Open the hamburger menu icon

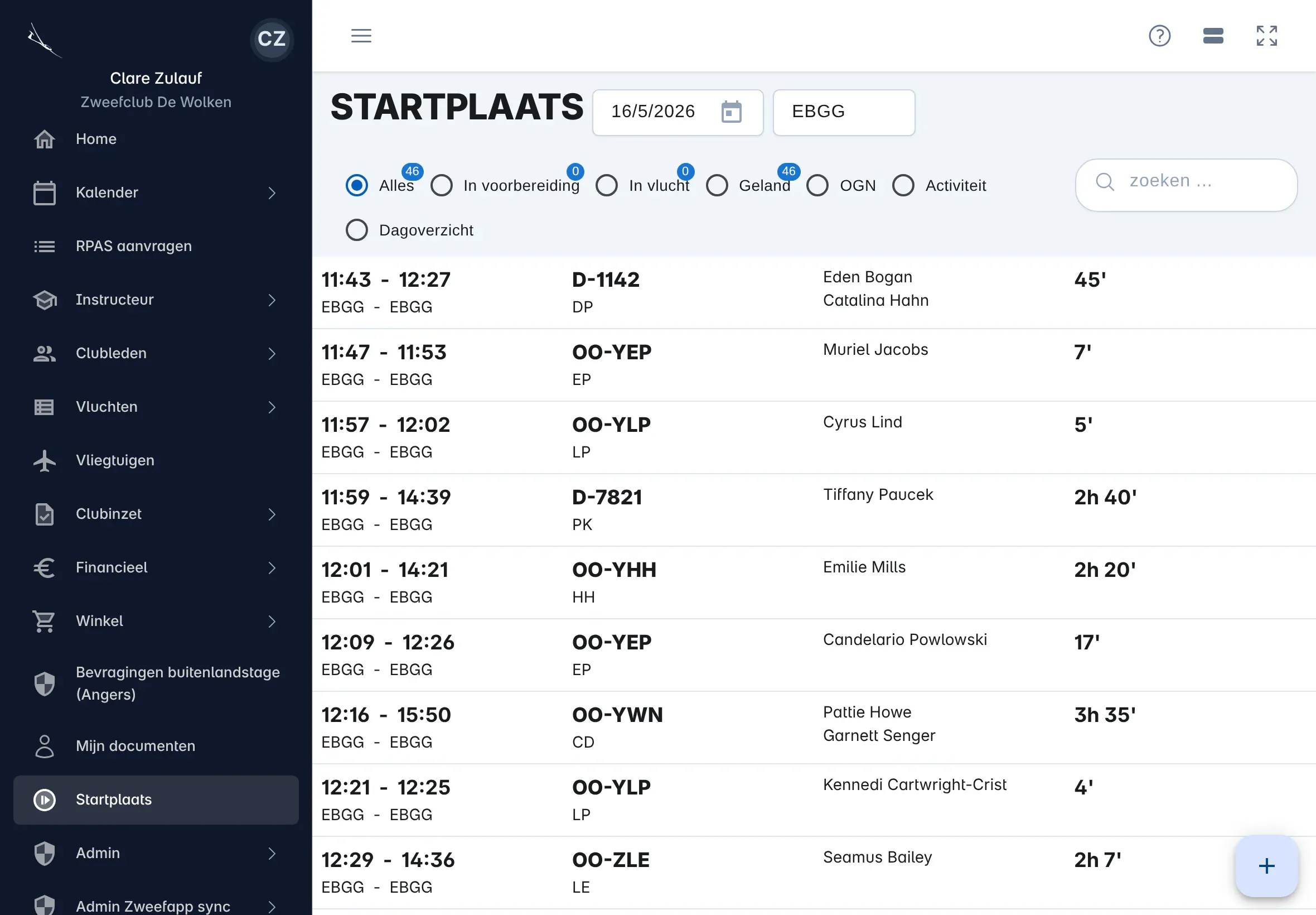click(x=361, y=36)
